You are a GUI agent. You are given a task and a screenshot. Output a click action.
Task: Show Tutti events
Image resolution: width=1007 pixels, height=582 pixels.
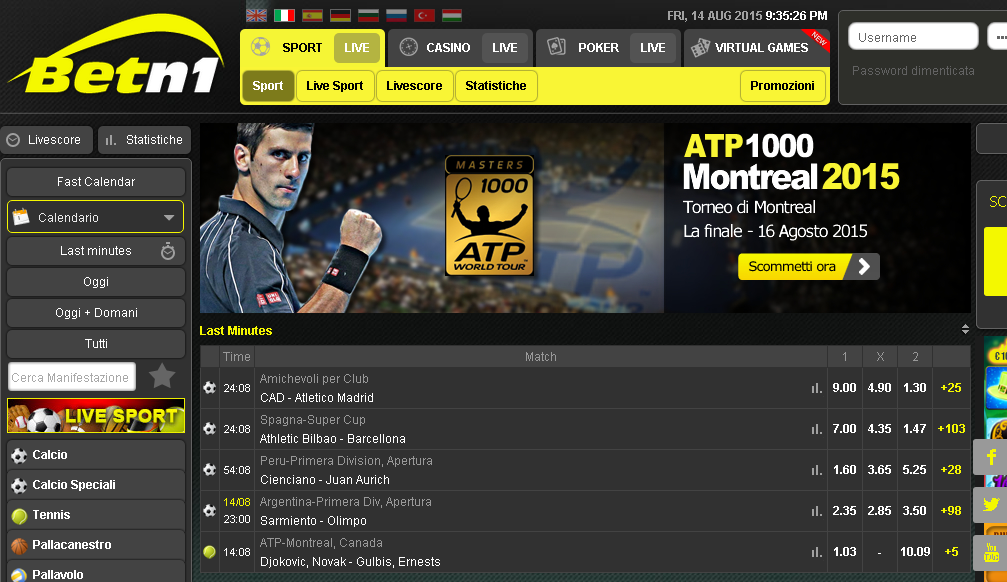(96, 344)
